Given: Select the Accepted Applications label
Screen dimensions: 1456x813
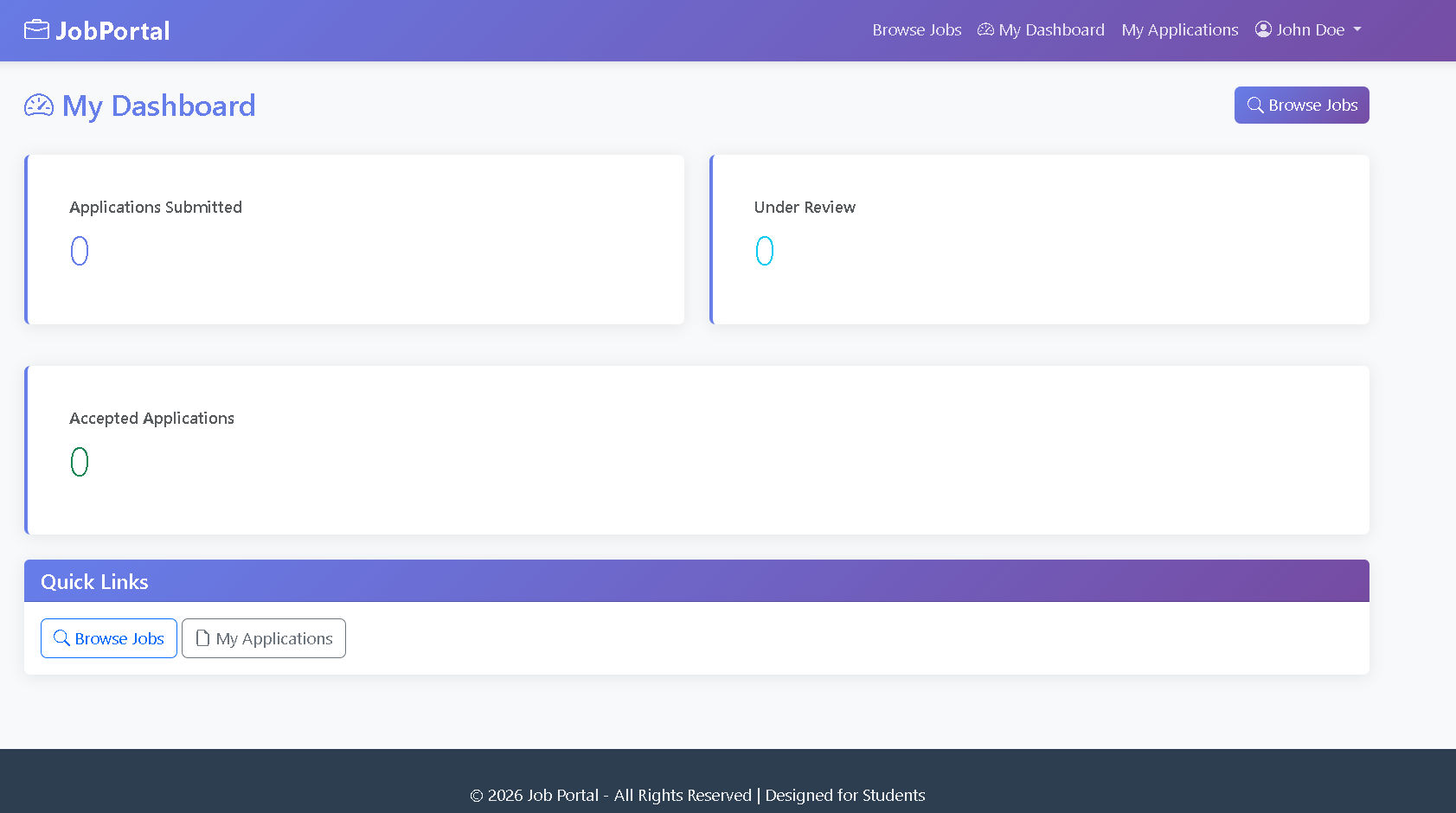Looking at the screenshot, I should point(151,419).
